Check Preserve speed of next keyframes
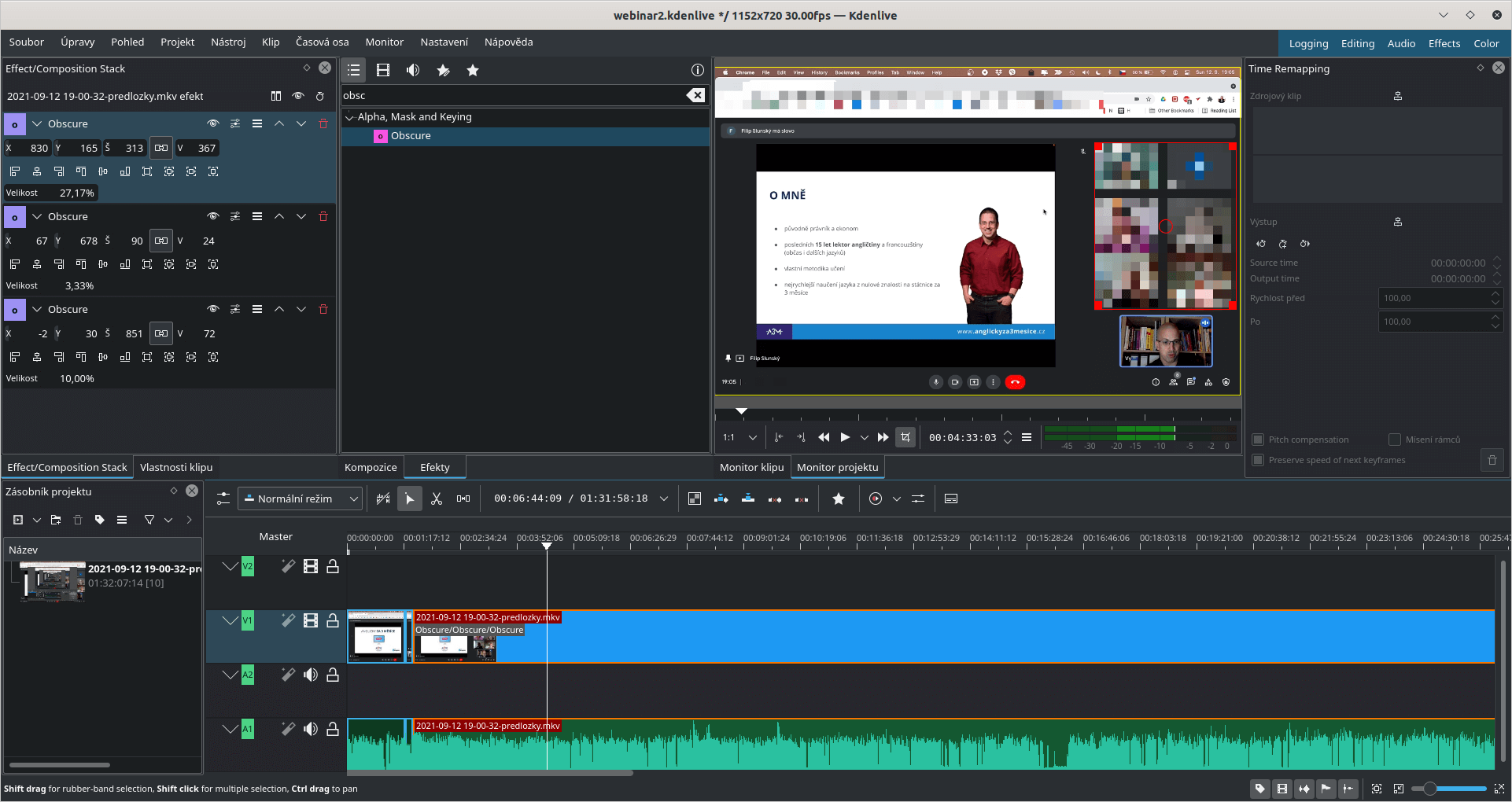The image size is (1512, 802). tap(1258, 460)
